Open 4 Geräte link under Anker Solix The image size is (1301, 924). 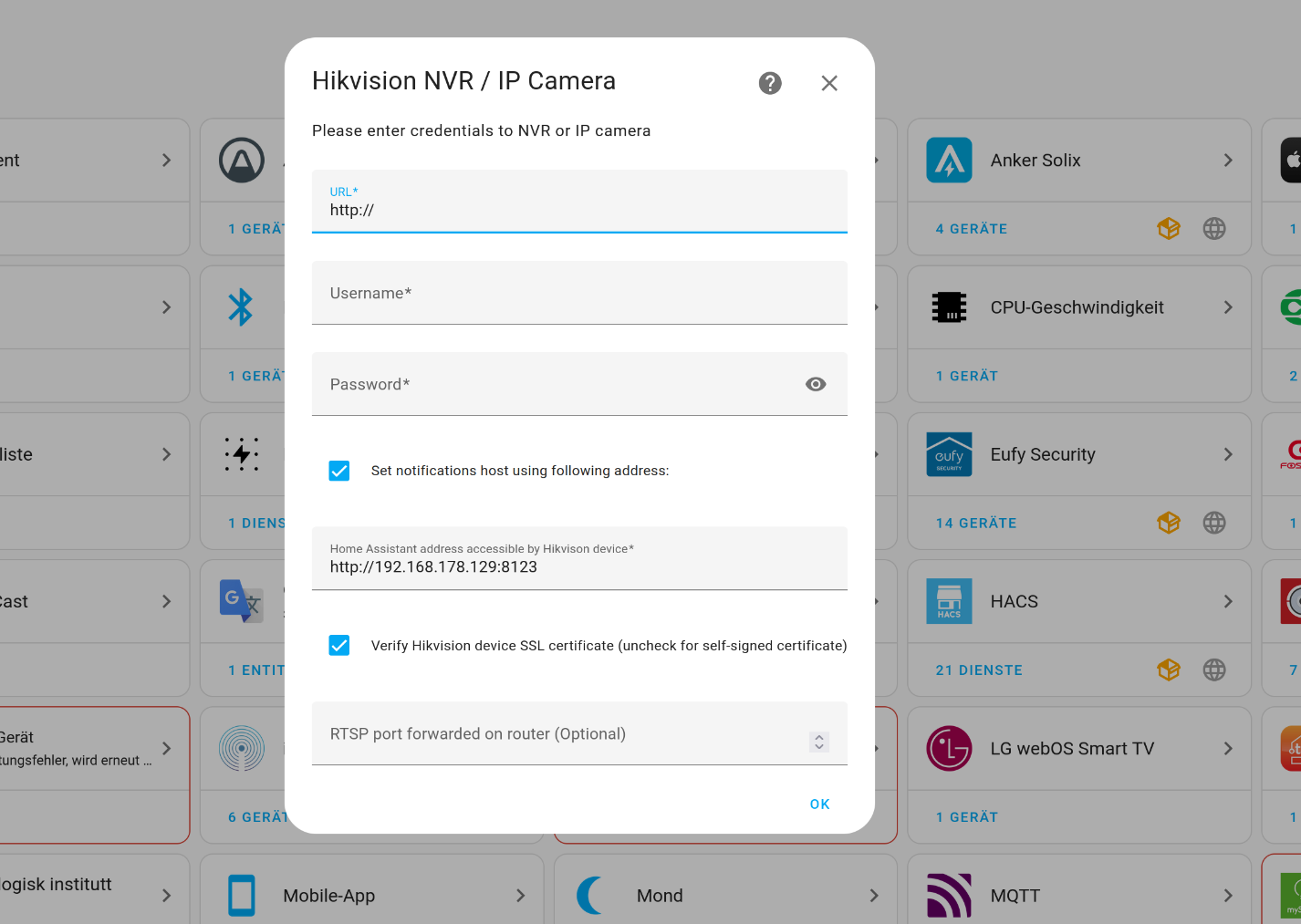coord(972,229)
